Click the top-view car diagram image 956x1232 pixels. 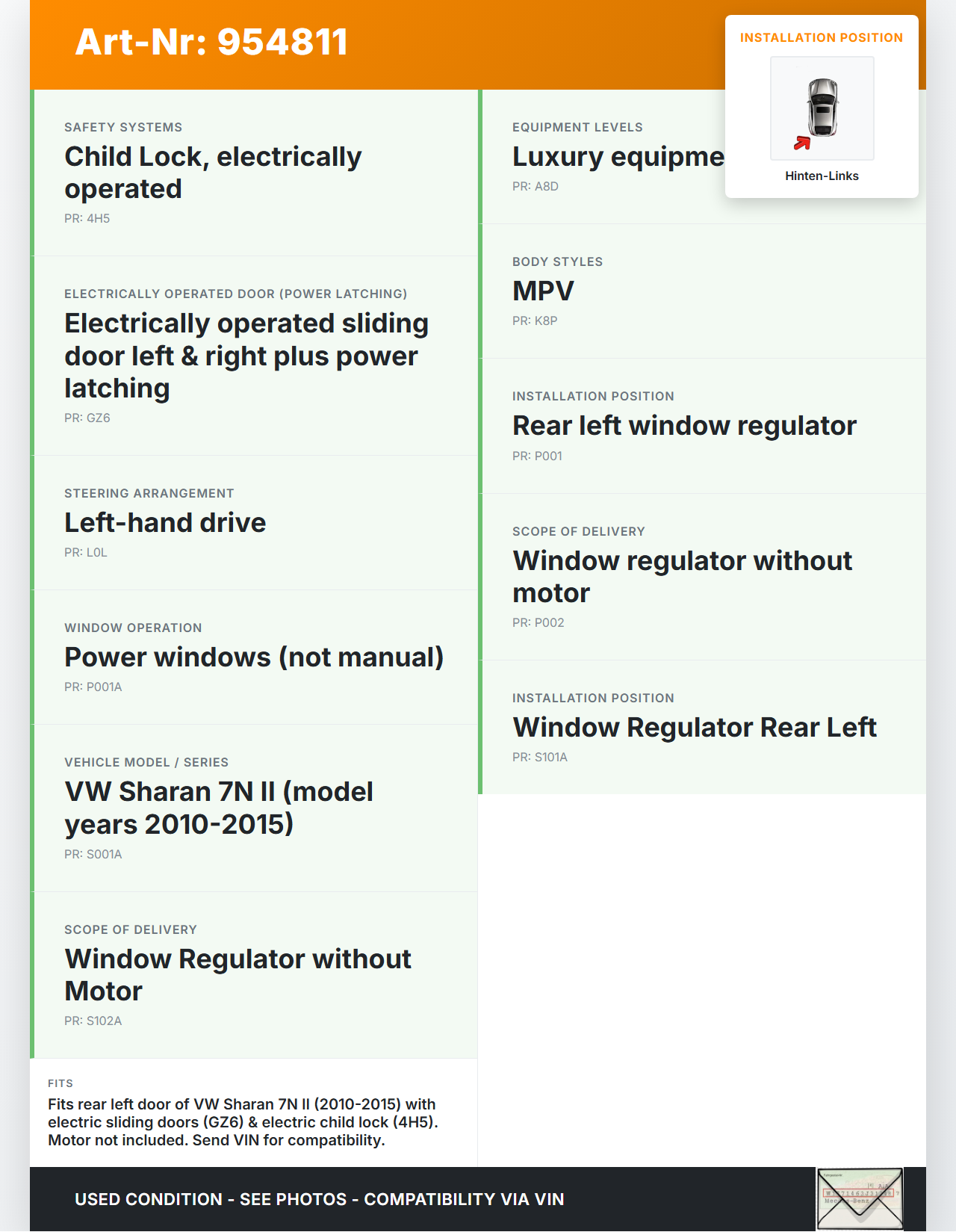(822, 107)
